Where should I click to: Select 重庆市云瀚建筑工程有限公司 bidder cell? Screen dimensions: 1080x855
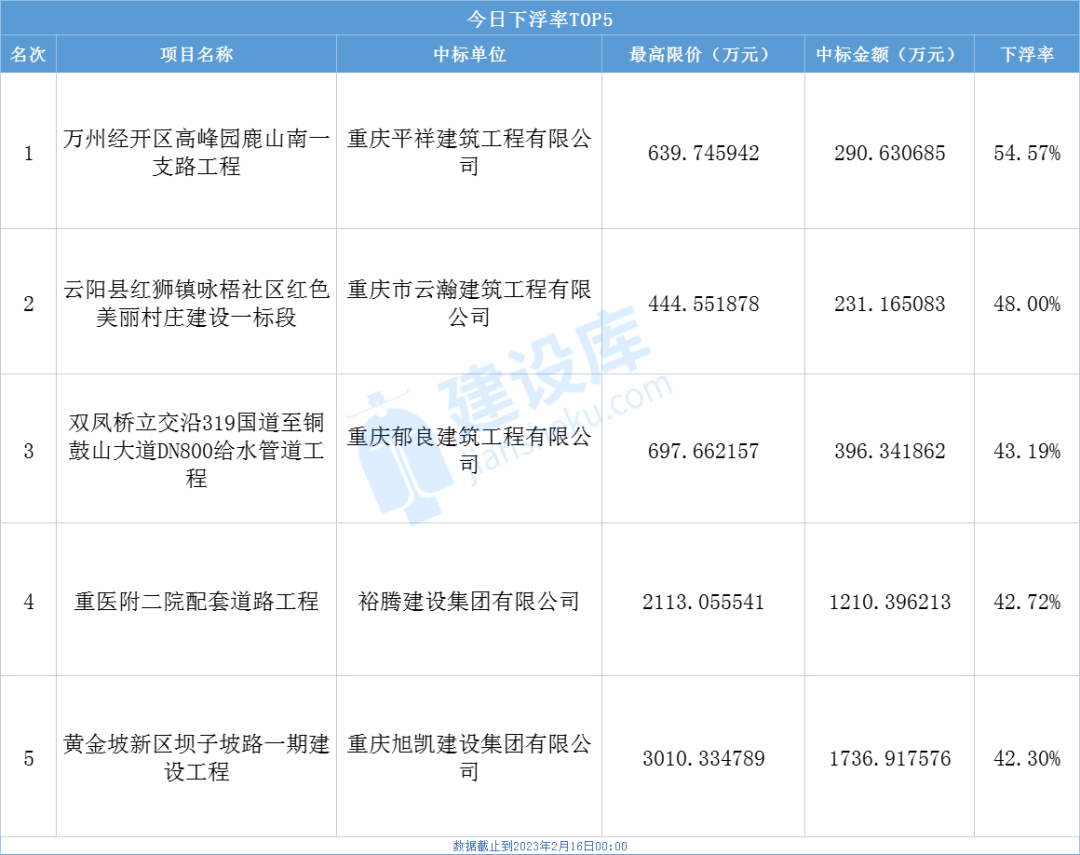(468, 303)
